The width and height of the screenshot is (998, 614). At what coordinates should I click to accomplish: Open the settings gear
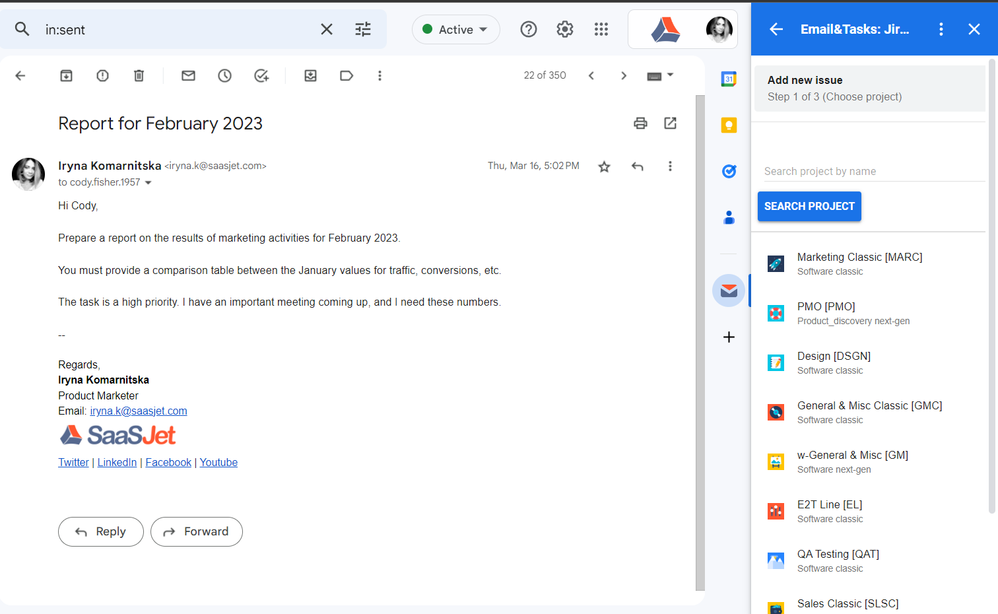565,29
